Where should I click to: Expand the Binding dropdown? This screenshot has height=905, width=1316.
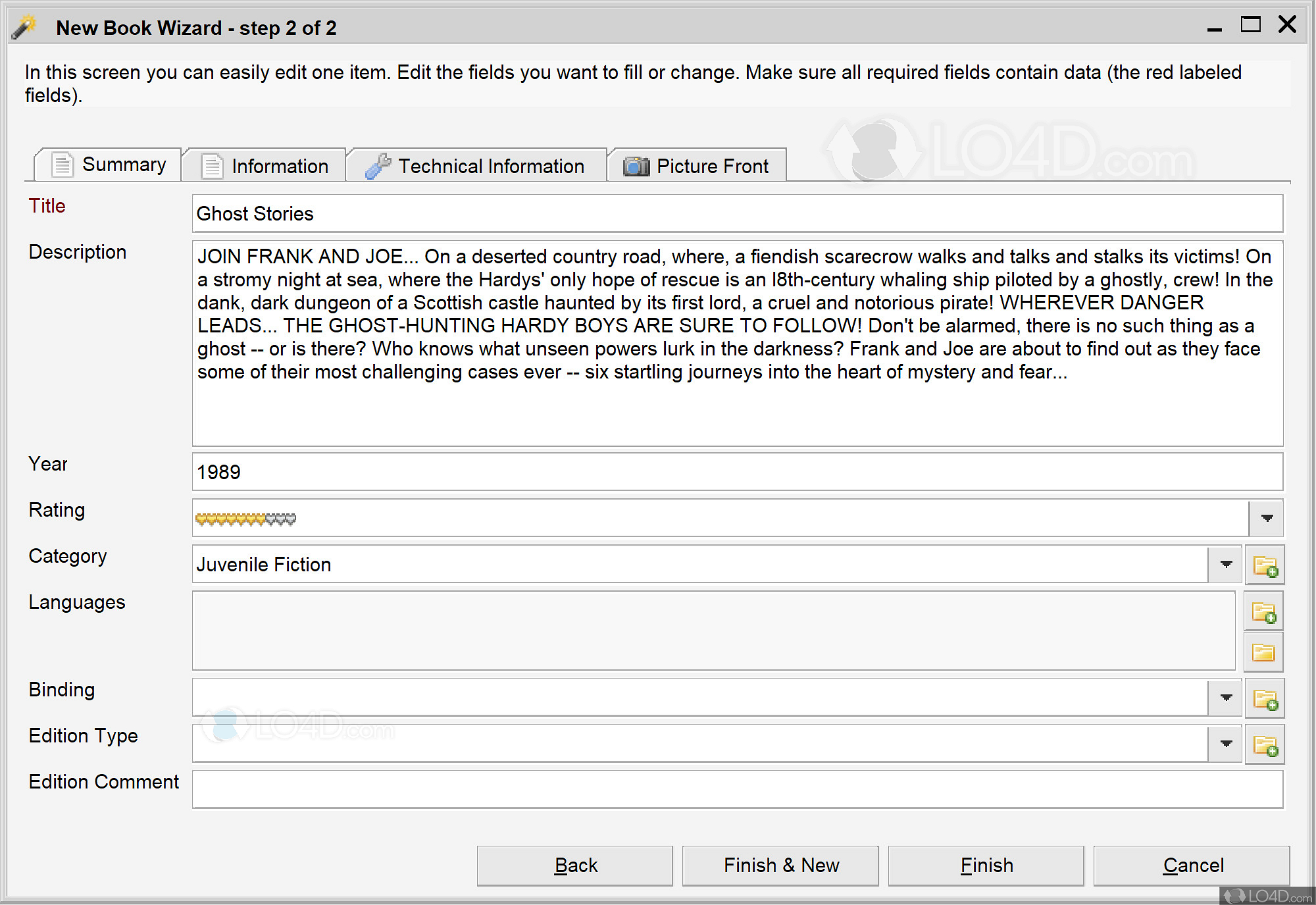[1225, 698]
